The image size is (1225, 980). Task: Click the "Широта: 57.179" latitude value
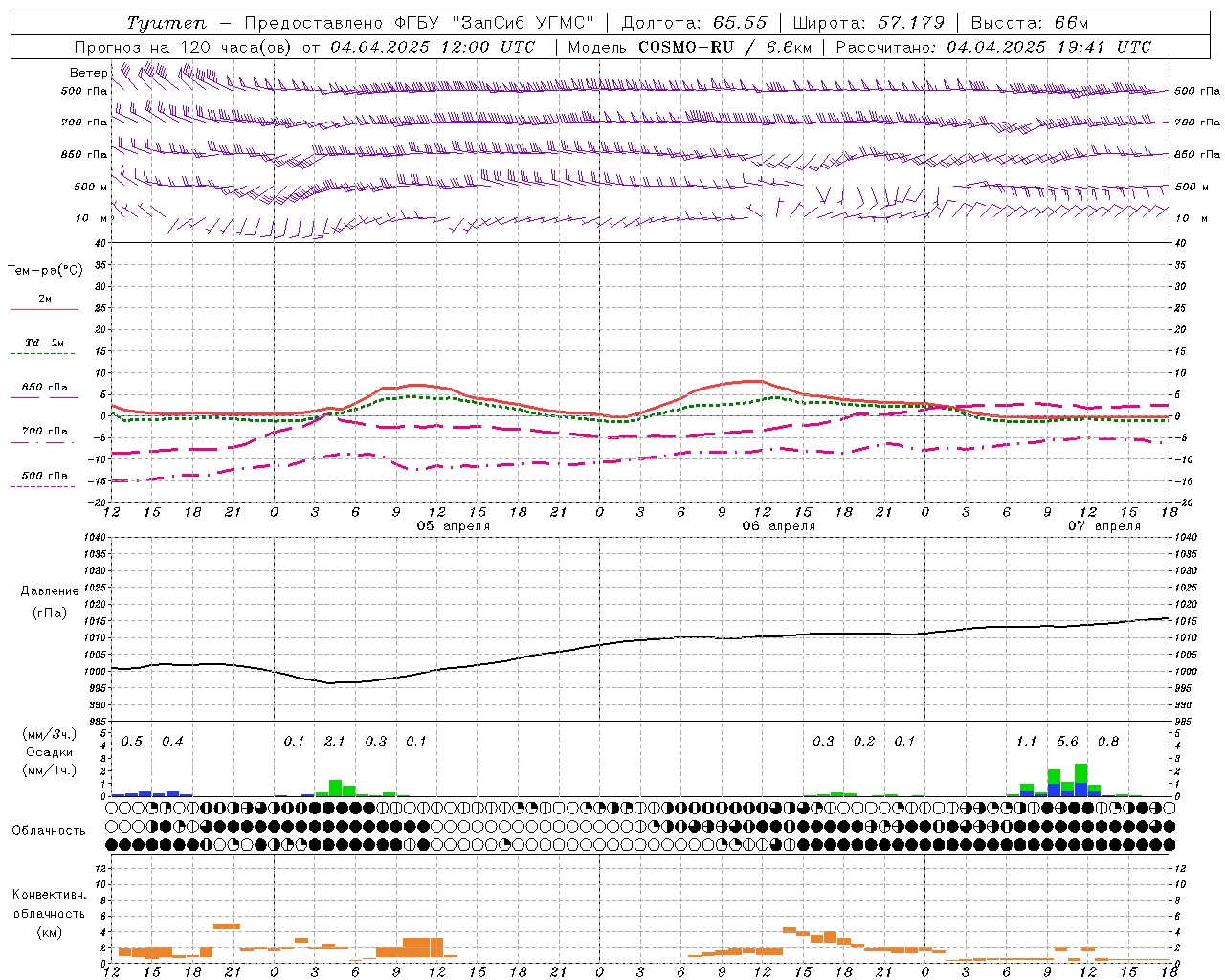click(868, 23)
